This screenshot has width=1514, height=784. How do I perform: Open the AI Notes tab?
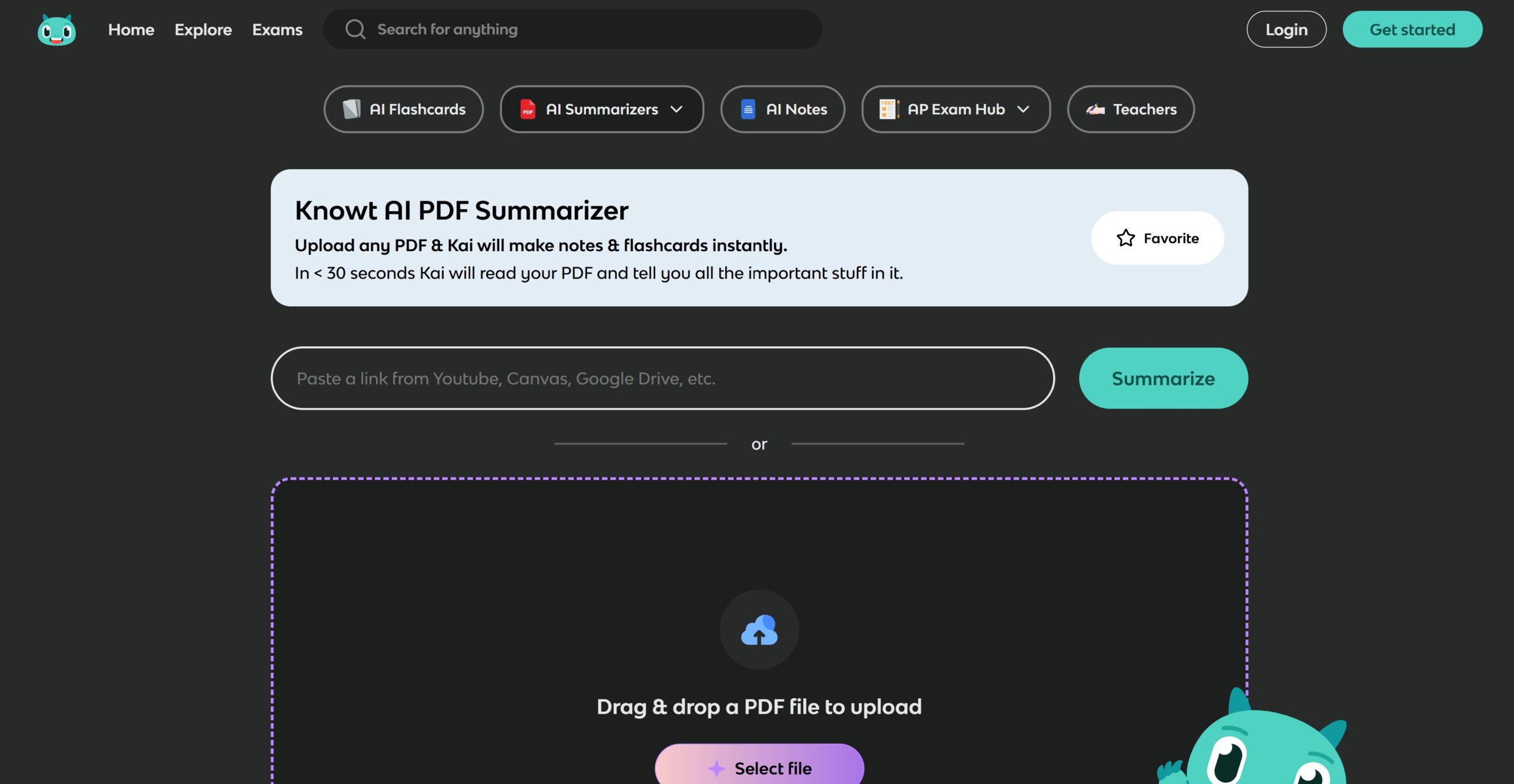[x=782, y=109]
